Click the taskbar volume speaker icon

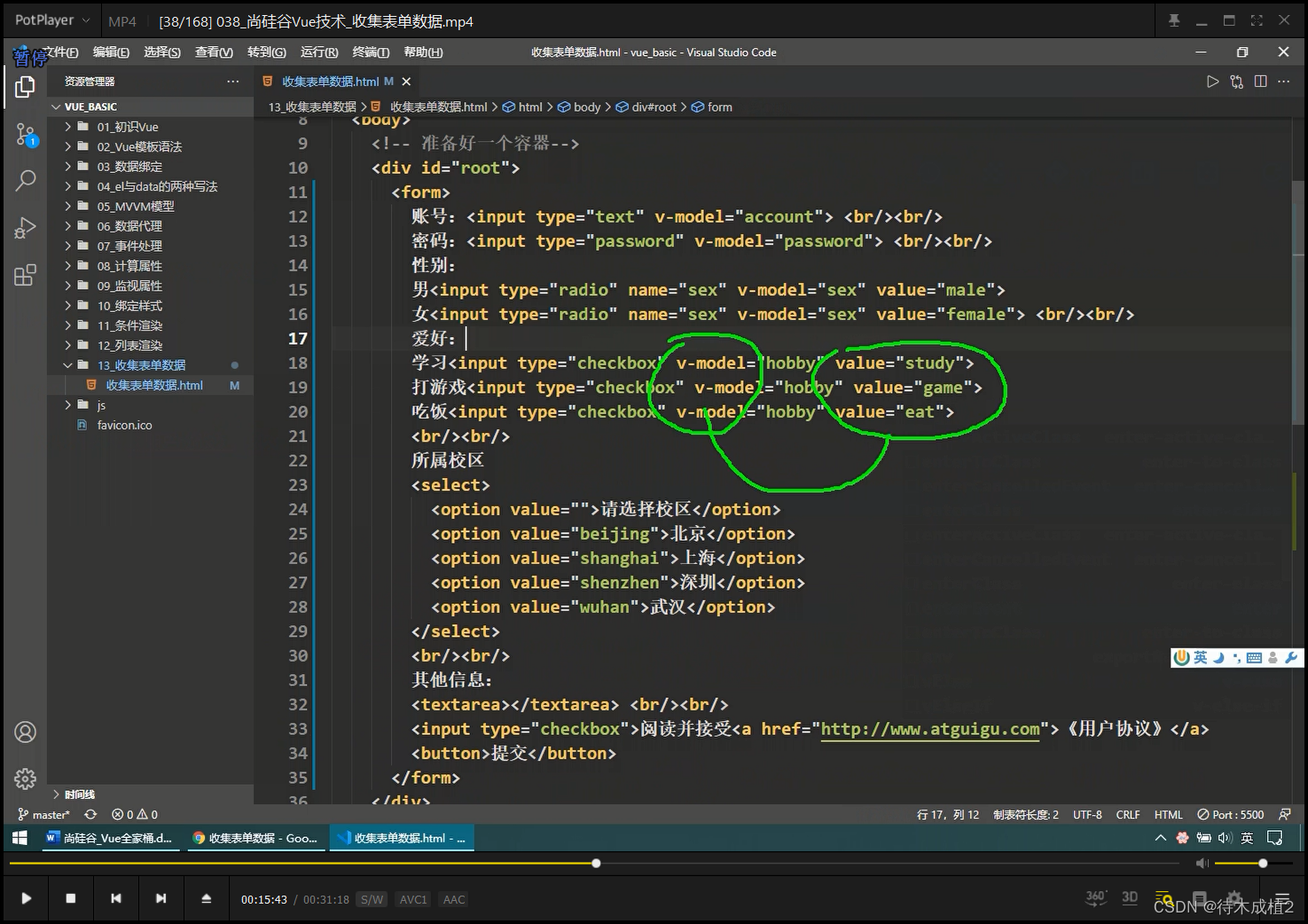click(1225, 838)
